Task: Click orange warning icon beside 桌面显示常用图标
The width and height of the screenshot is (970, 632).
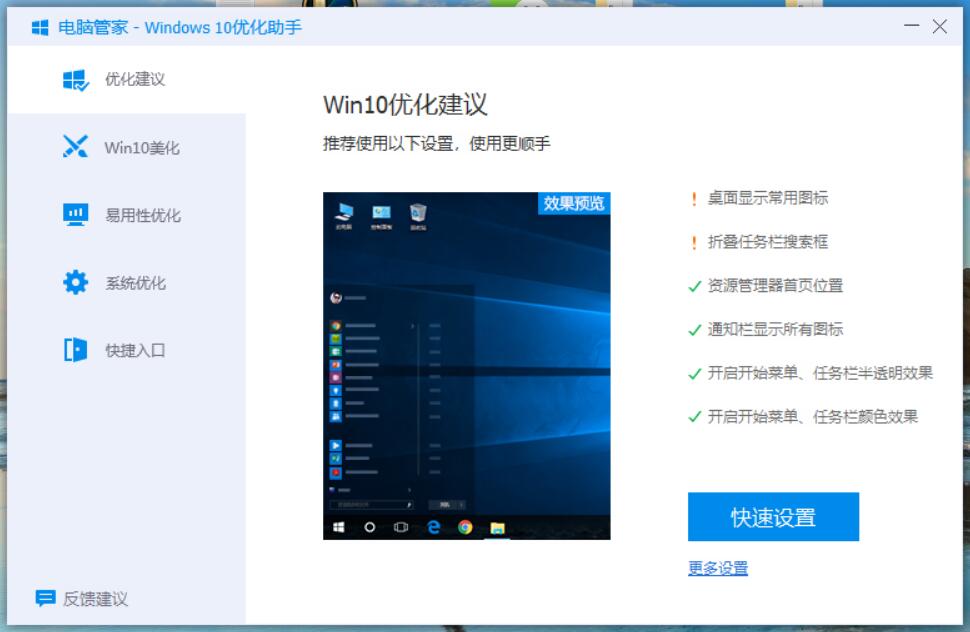Action: point(694,199)
